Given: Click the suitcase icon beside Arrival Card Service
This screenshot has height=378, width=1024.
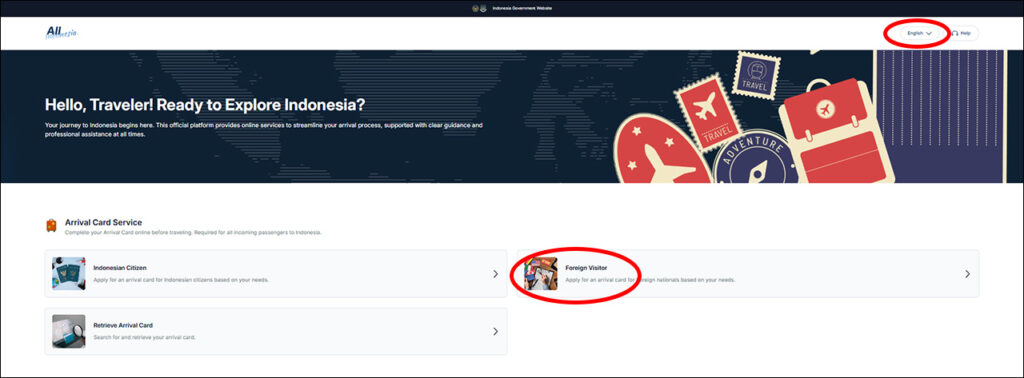Looking at the screenshot, I should pos(51,226).
